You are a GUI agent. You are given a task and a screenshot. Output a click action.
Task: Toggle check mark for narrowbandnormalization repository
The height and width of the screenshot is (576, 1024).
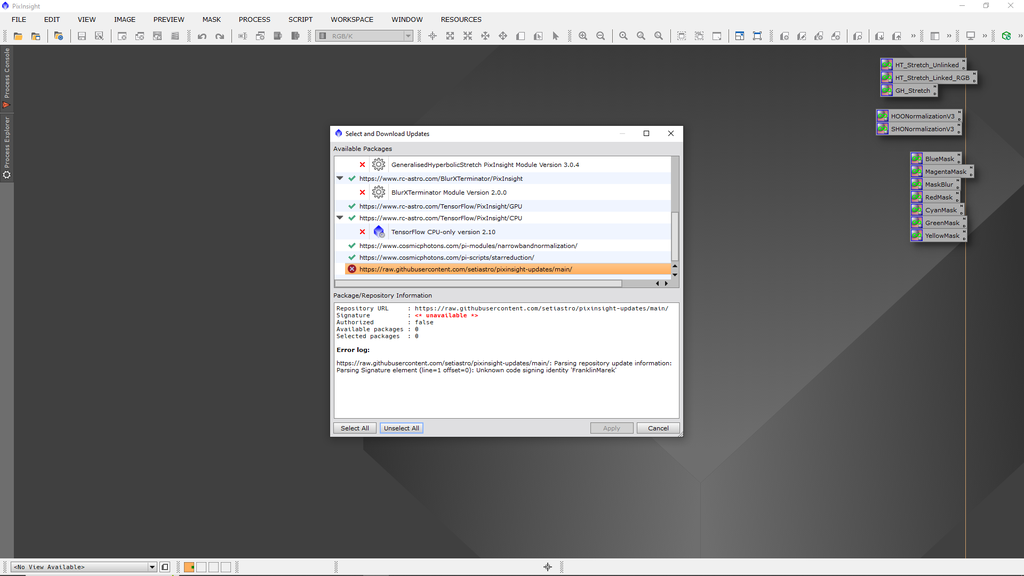[352, 246]
